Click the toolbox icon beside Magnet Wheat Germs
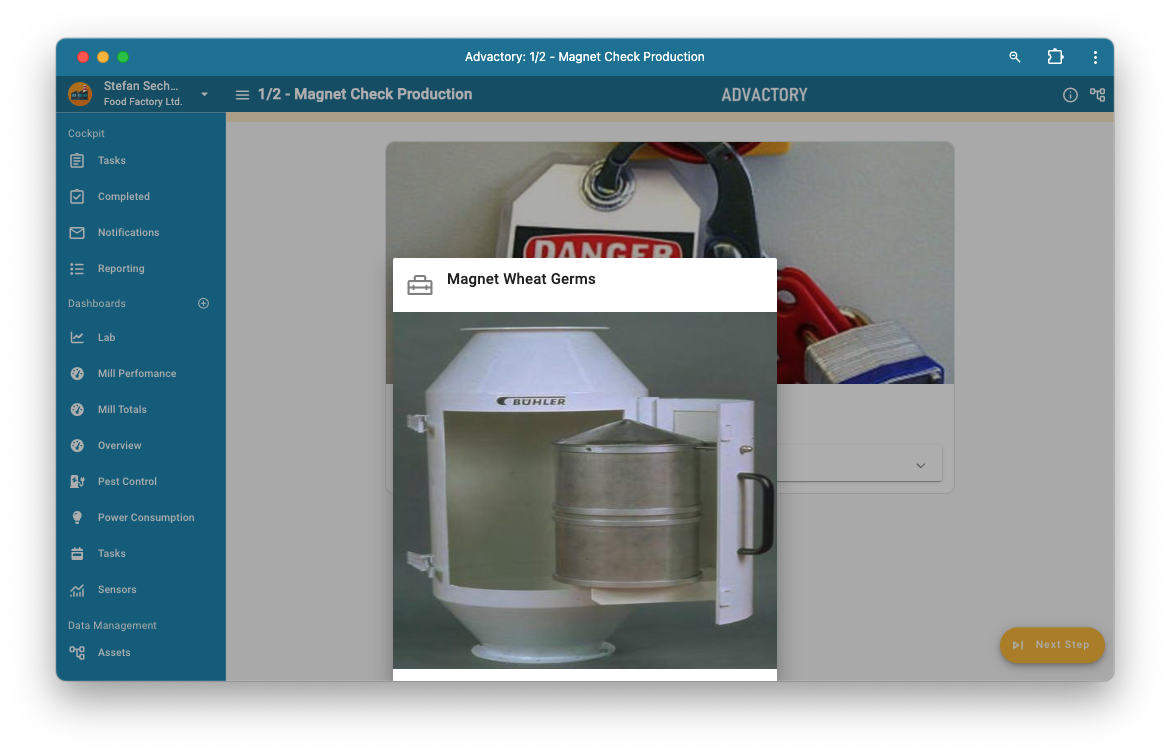This screenshot has width=1170, height=755. pos(420,285)
